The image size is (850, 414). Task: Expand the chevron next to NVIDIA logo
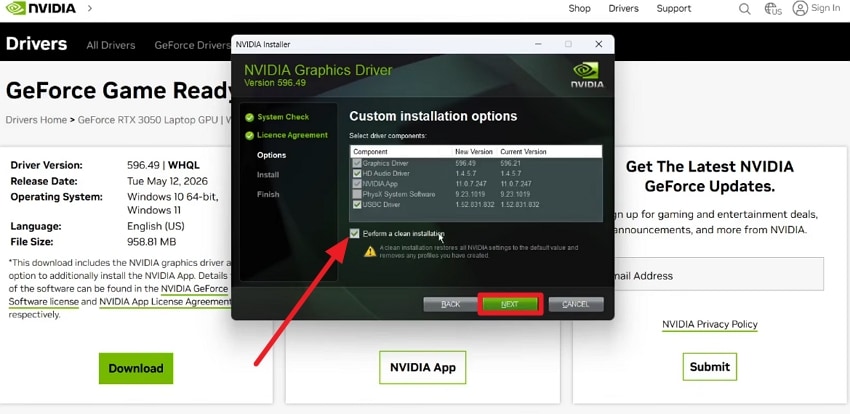[89, 8]
